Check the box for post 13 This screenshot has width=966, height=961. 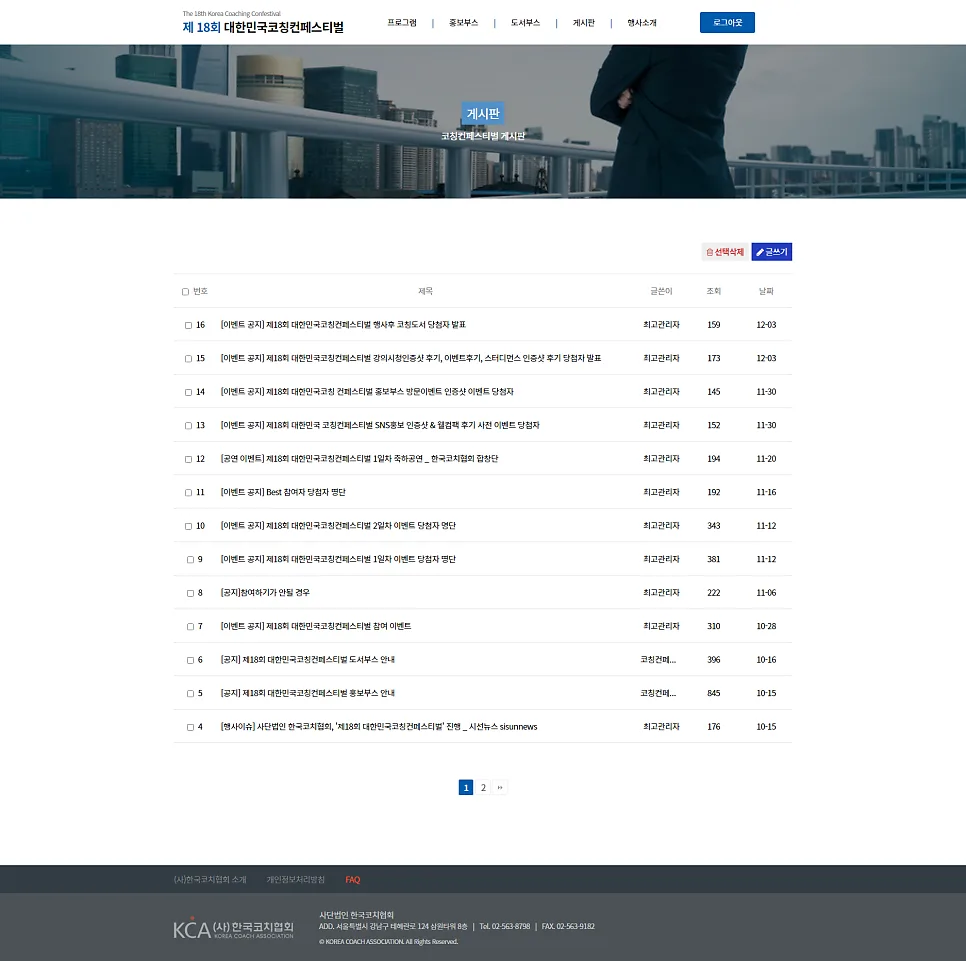point(189,426)
